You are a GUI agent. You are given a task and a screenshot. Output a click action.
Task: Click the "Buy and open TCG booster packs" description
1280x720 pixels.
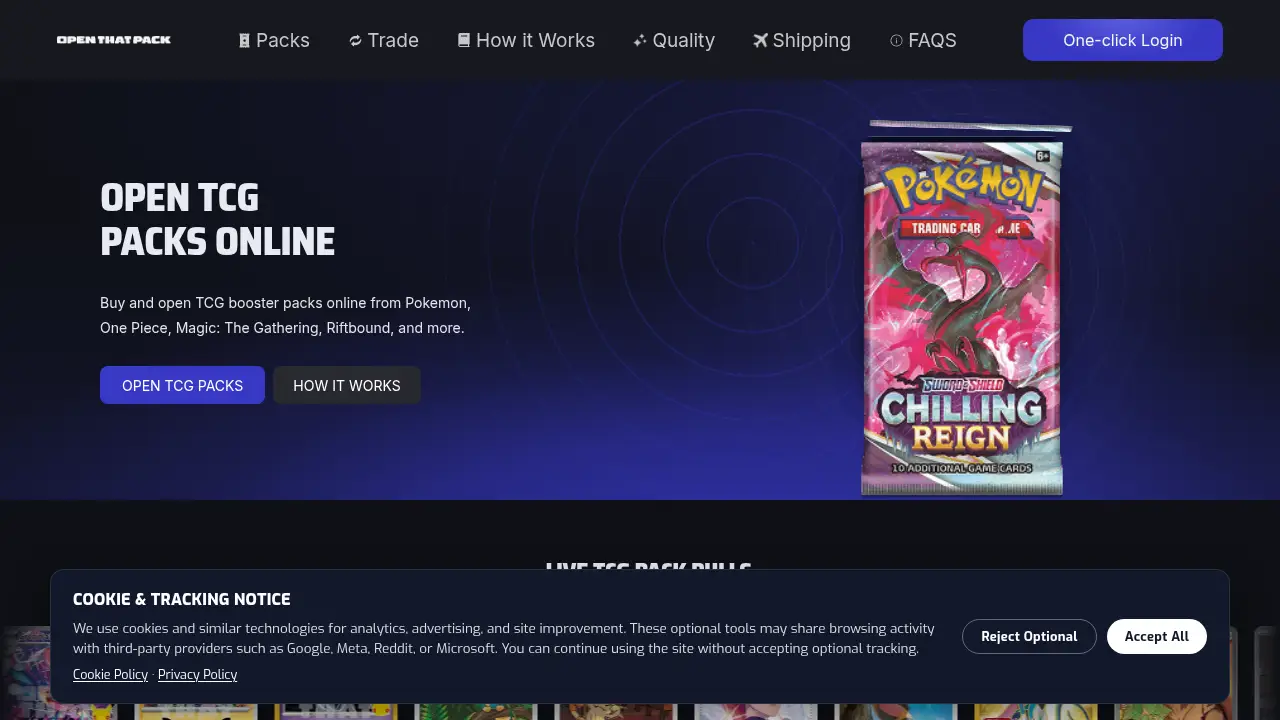[285, 315]
